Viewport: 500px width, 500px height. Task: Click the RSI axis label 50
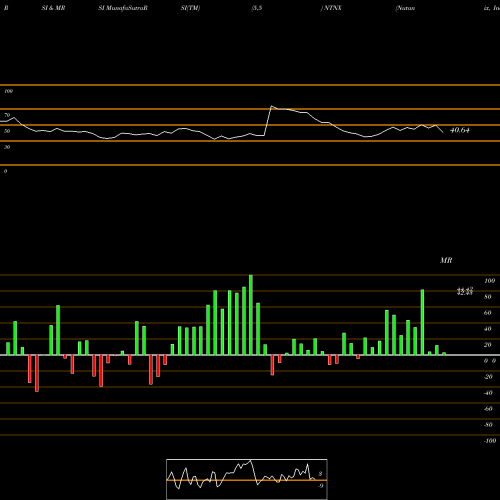pyautogui.click(x=7, y=131)
